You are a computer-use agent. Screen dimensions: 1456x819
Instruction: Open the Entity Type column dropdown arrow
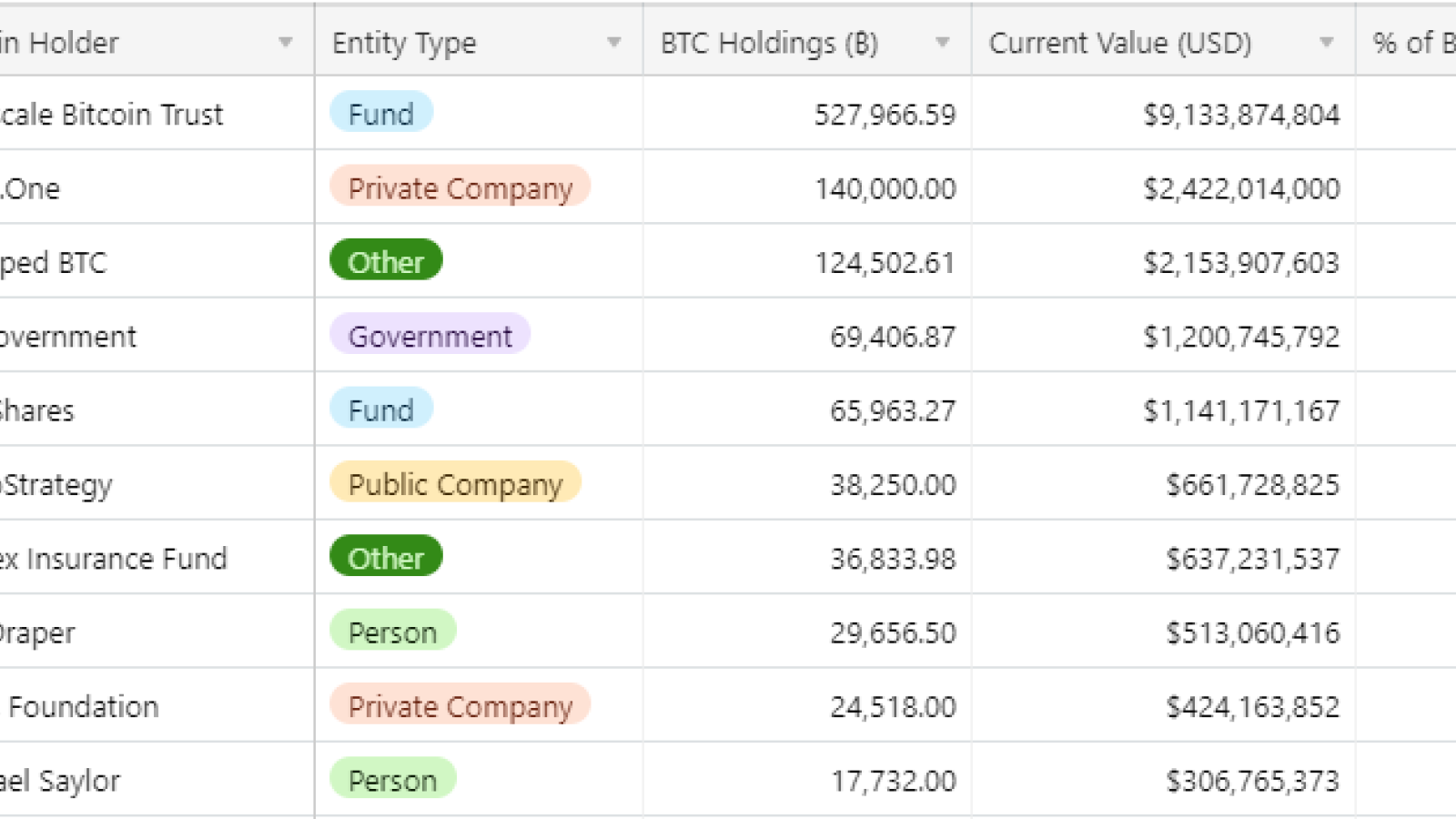tap(614, 43)
